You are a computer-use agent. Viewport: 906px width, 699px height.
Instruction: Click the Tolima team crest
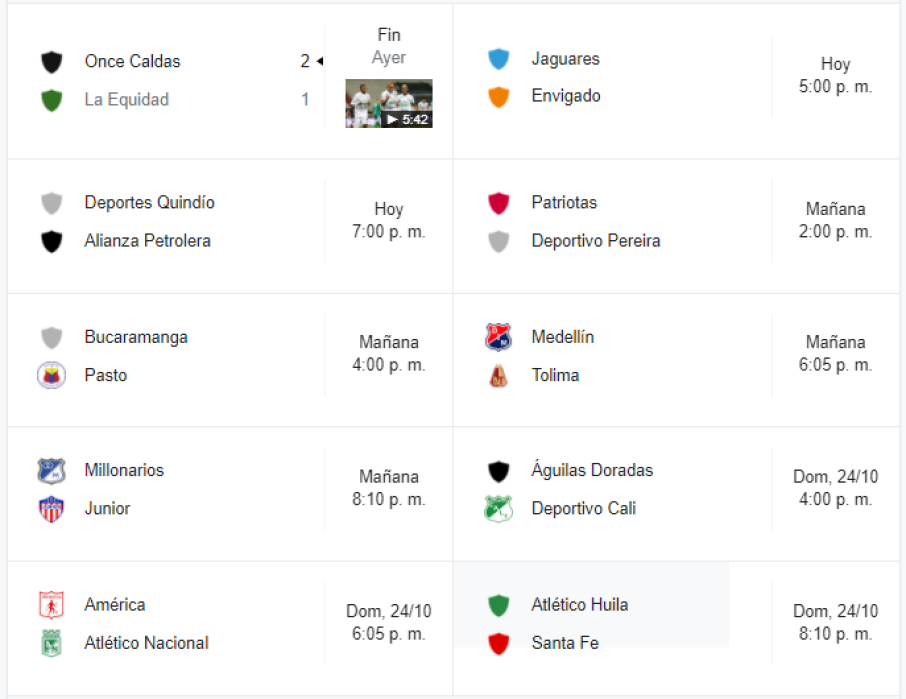tap(498, 376)
